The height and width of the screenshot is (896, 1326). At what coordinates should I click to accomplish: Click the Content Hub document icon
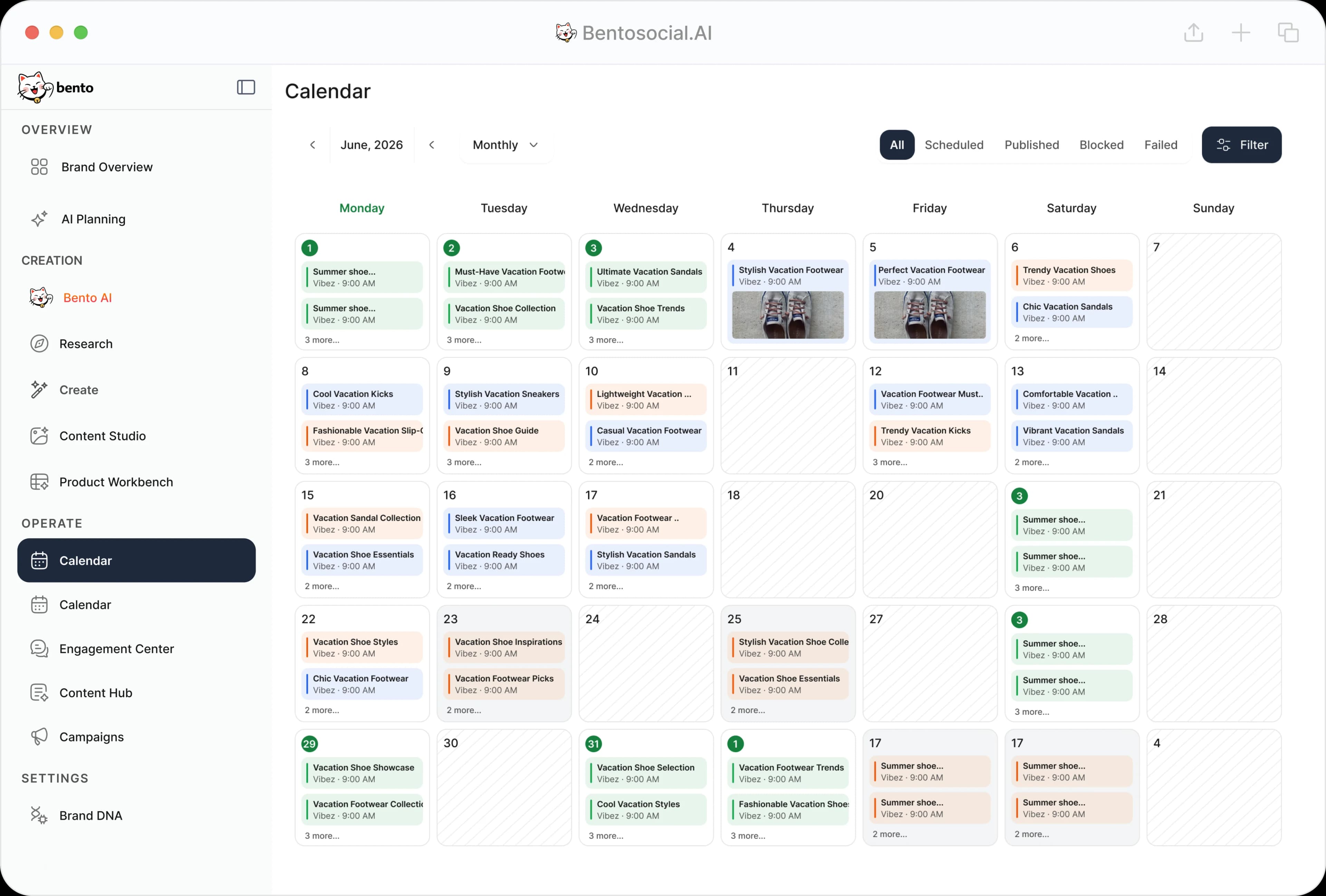39,692
